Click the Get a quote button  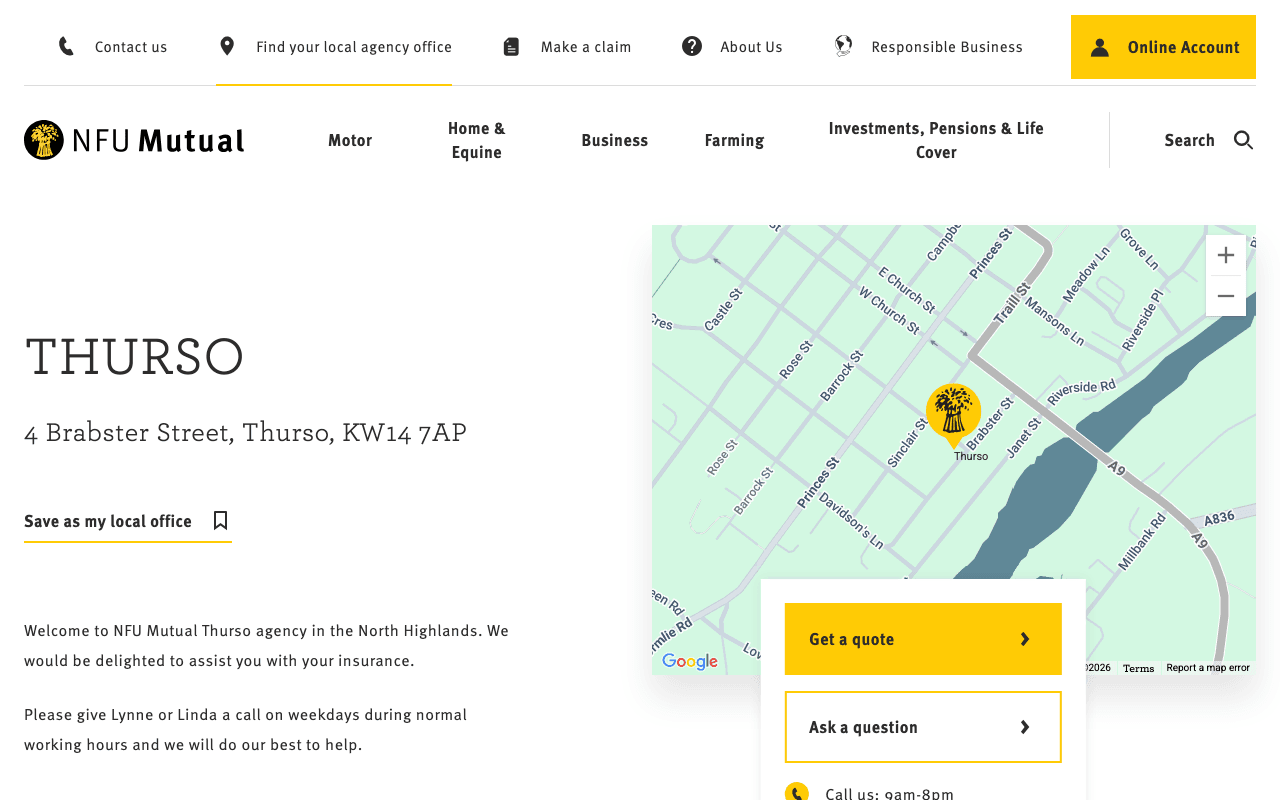click(x=923, y=639)
